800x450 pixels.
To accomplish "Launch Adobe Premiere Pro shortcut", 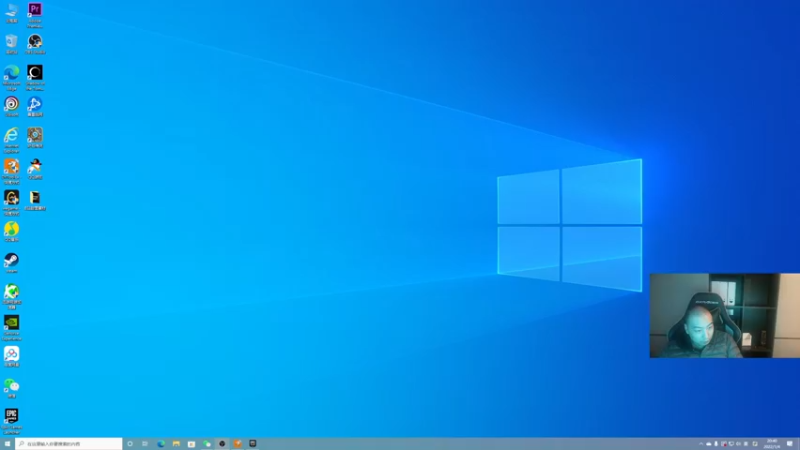I will [35, 14].
